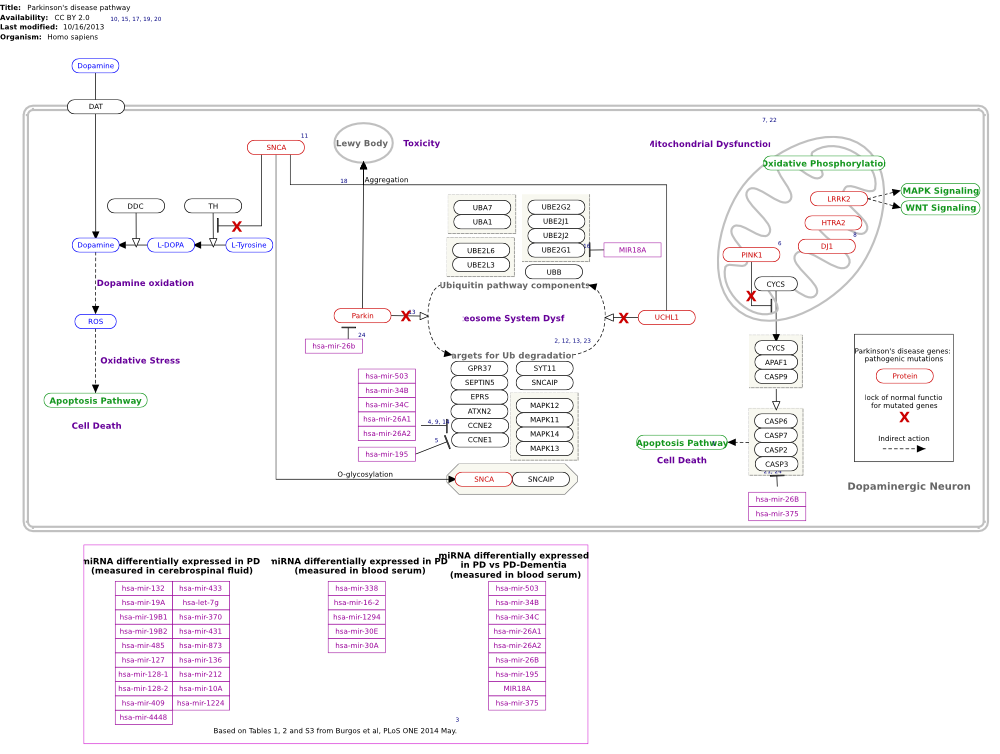Click the red X in the legend box
Image resolution: width=1000 pixels, height=754 pixels.
[x=904, y=417]
